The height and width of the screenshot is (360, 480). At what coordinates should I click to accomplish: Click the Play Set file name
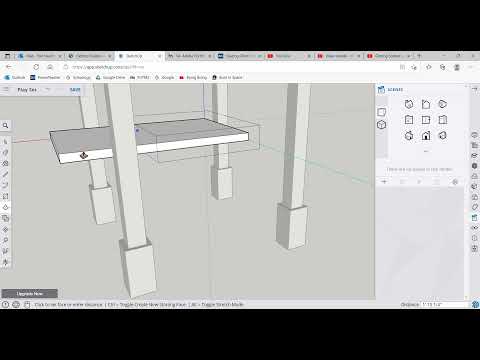pos(27,90)
